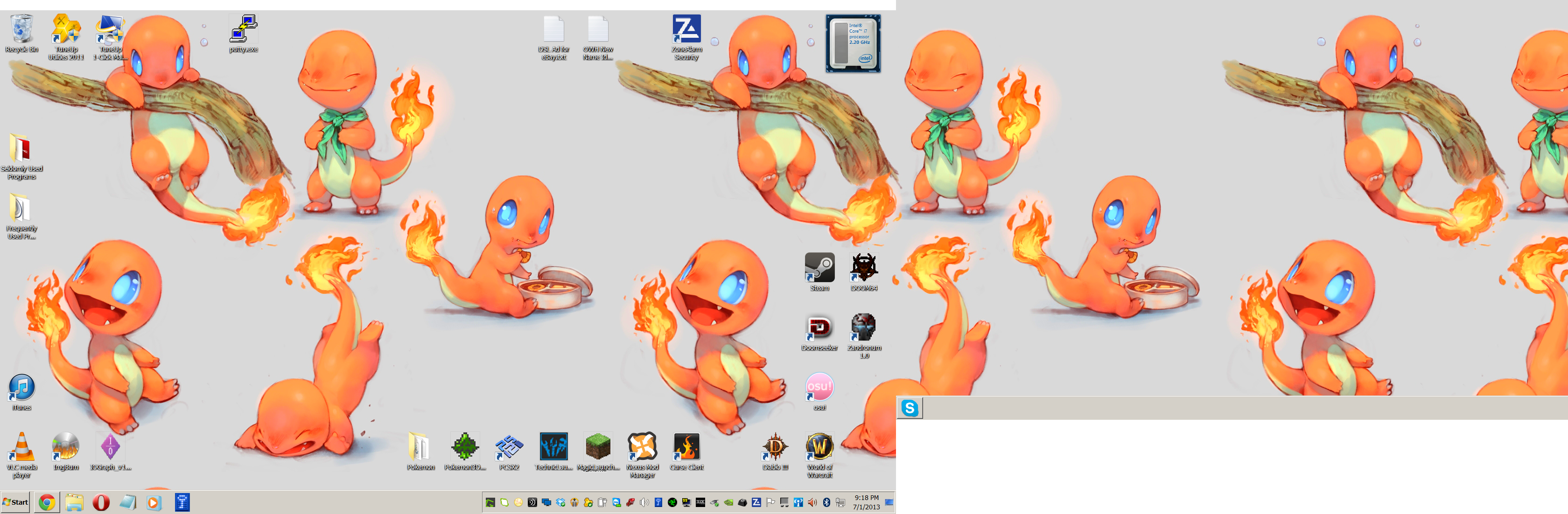1568x514 pixels.
Task: Launch Google Chrome from the taskbar
Action: pyautogui.click(x=47, y=502)
